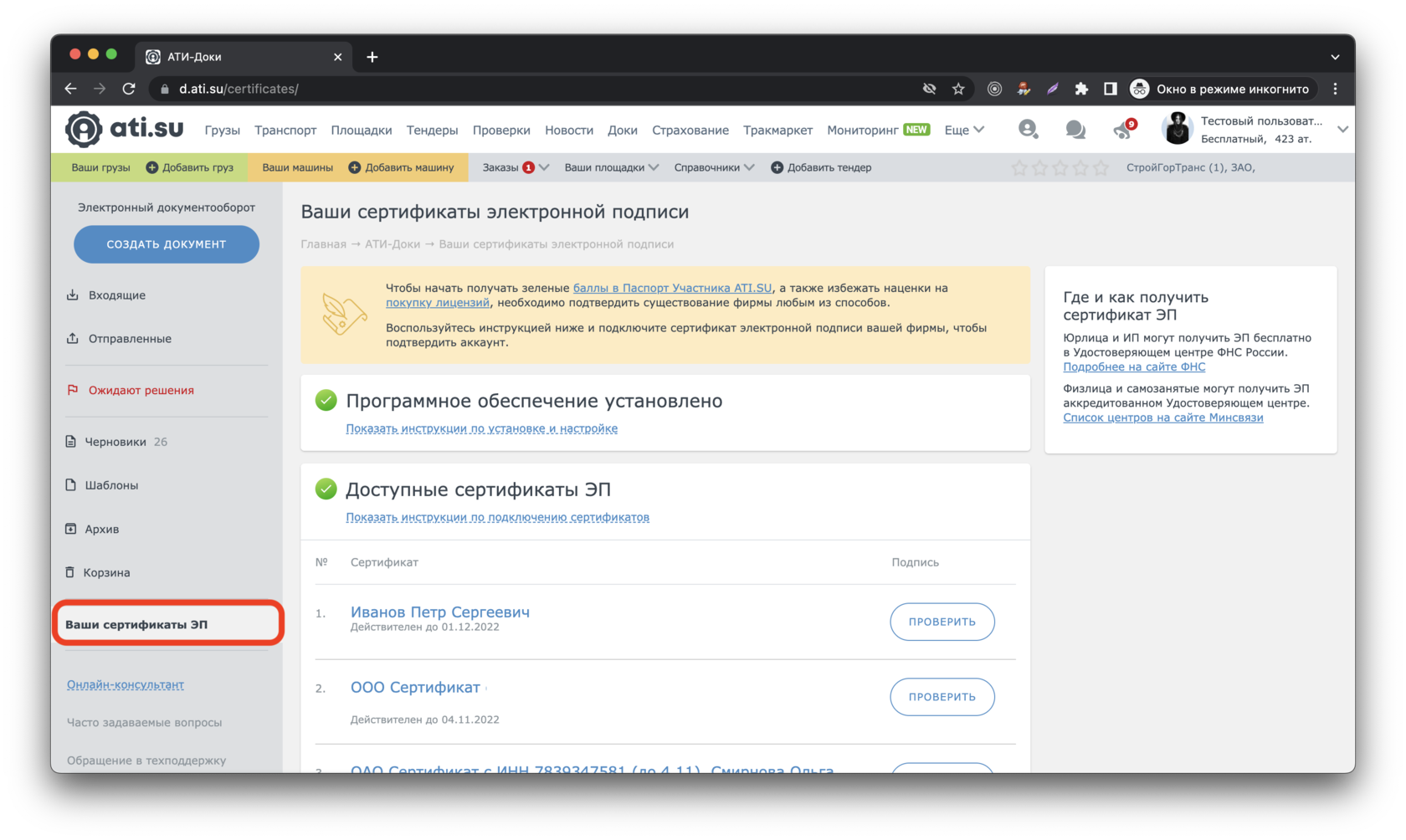Screen dimensions: 1406x840
Task: Expand the user account dropdown arrow
Action: 1342,130
